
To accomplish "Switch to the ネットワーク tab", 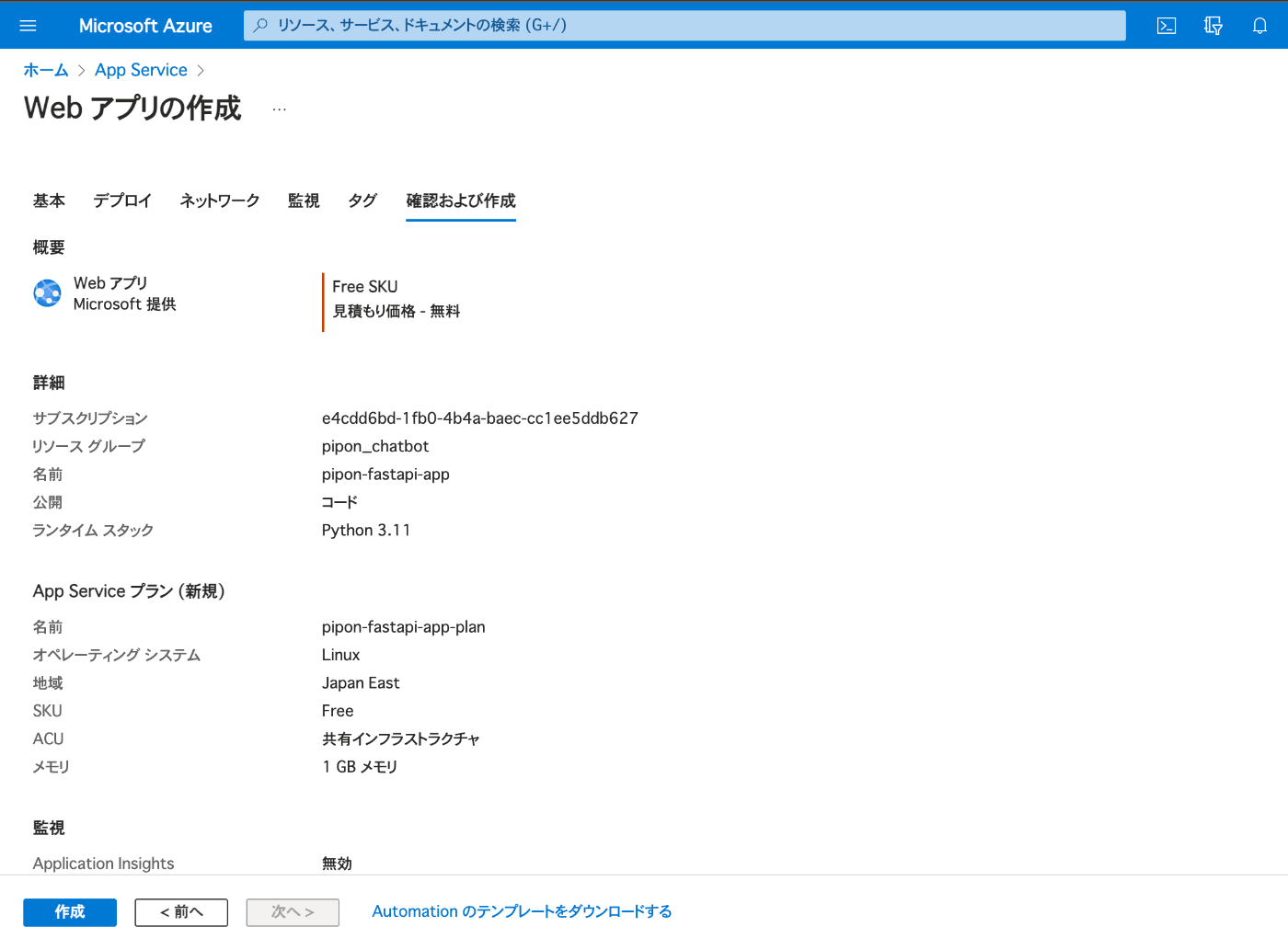I will (x=220, y=200).
